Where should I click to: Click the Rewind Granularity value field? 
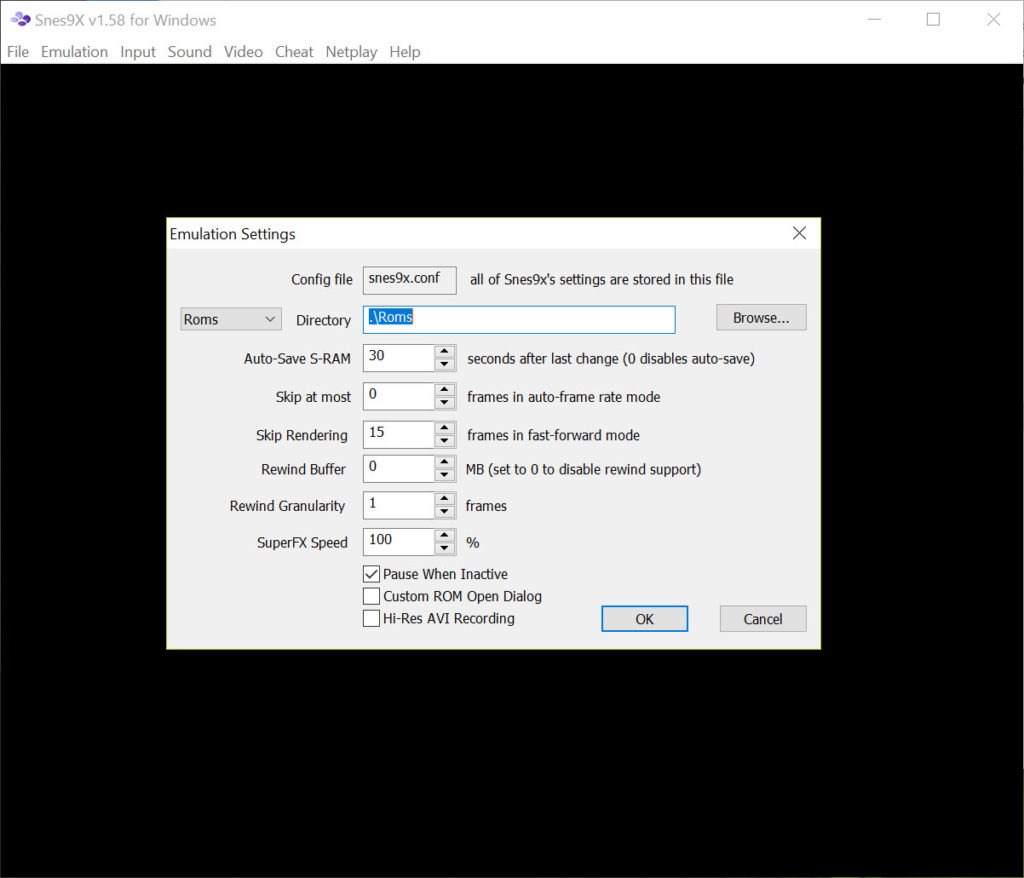[x=399, y=505]
